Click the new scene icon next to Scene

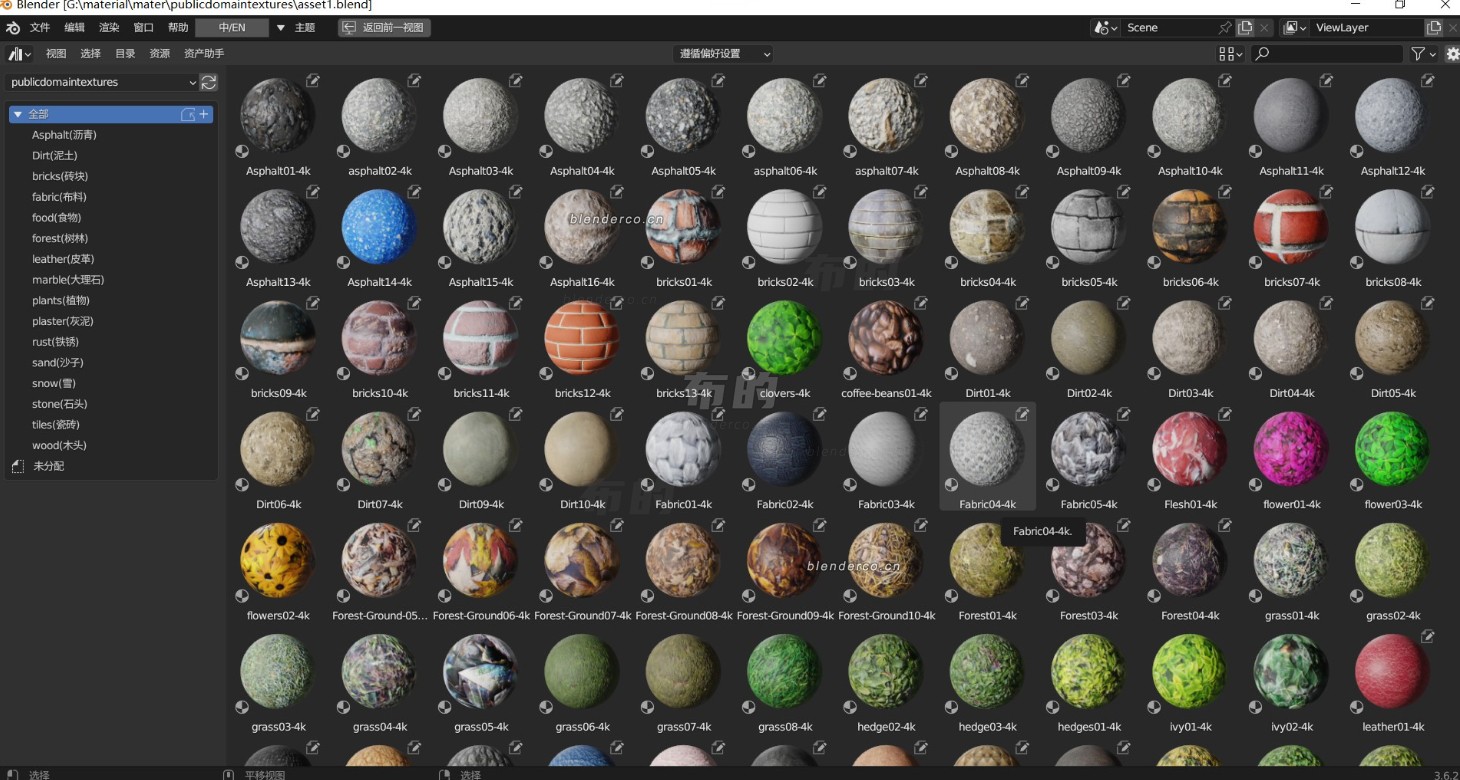(x=1245, y=28)
